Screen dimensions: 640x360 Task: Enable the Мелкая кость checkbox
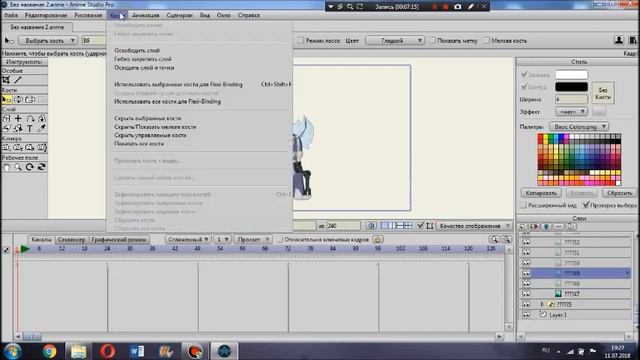(x=486, y=40)
